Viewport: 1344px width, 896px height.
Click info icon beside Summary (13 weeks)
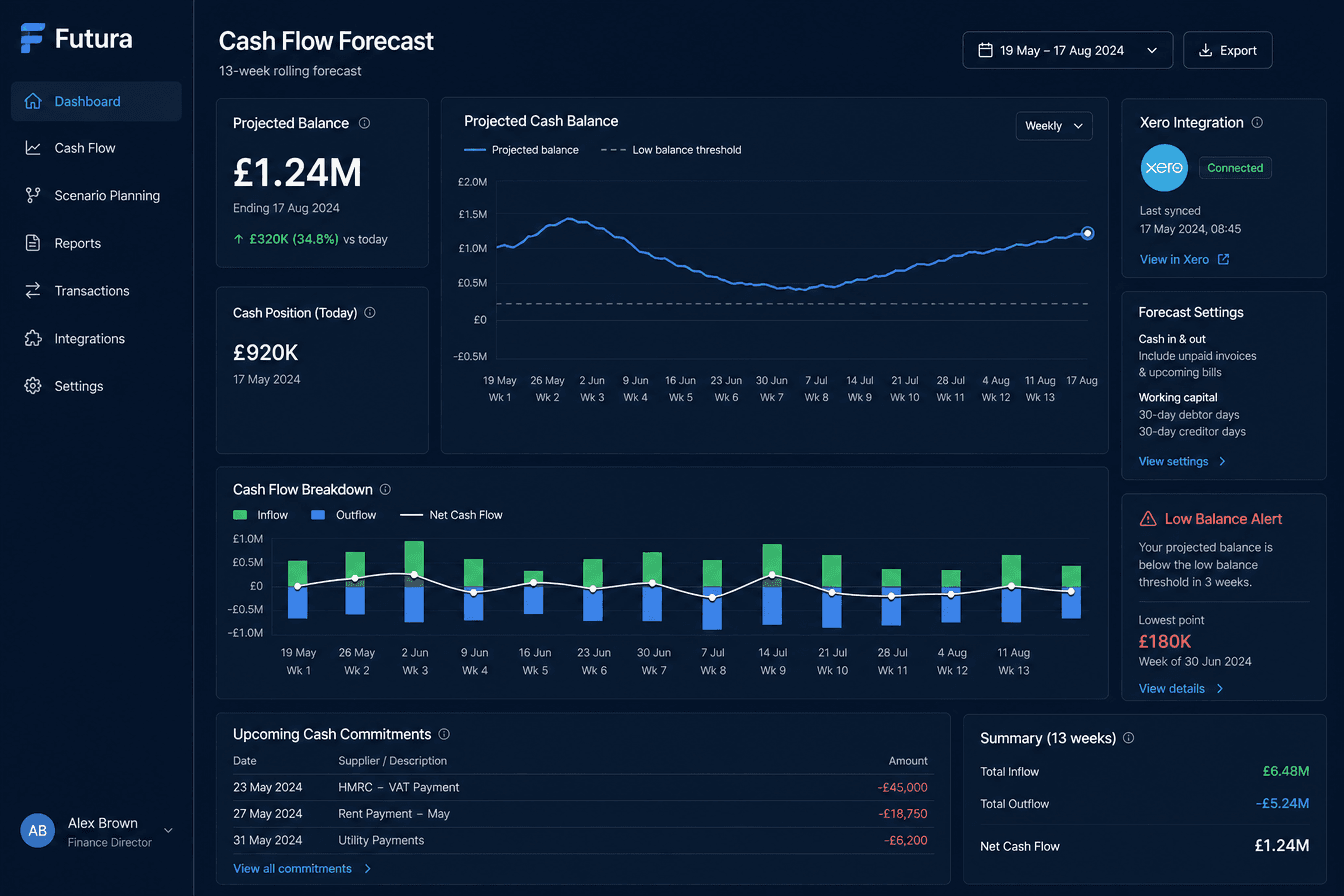pyautogui.click(x=1128, y=738)
